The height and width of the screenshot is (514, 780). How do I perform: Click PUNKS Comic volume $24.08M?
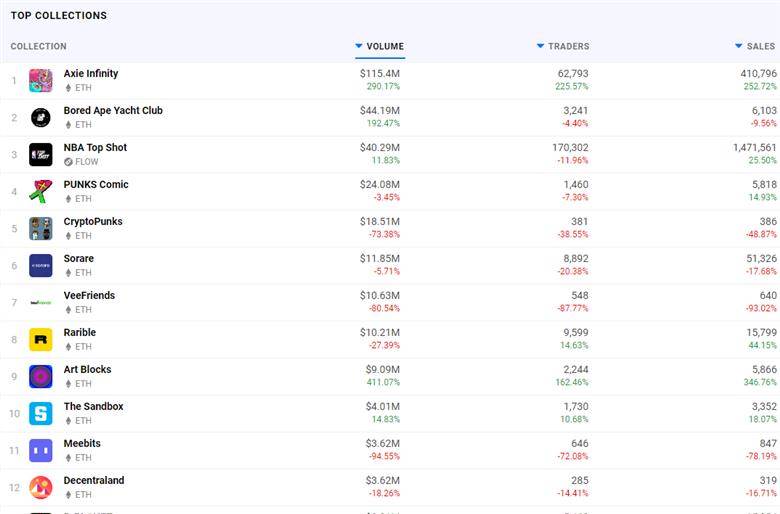click(x=380, y=185)
